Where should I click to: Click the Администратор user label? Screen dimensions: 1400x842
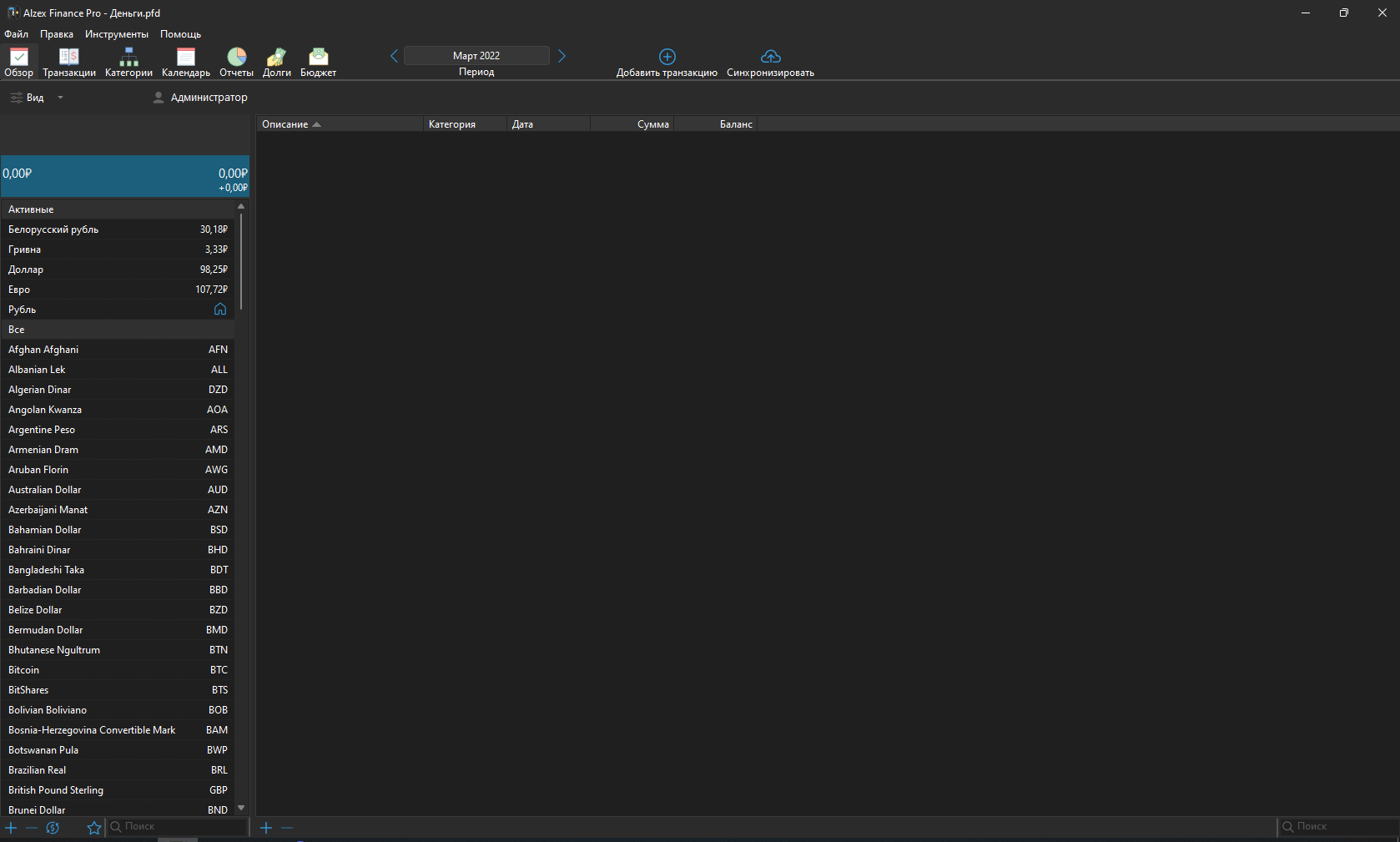pyautogui.click(x=209, y=98)
